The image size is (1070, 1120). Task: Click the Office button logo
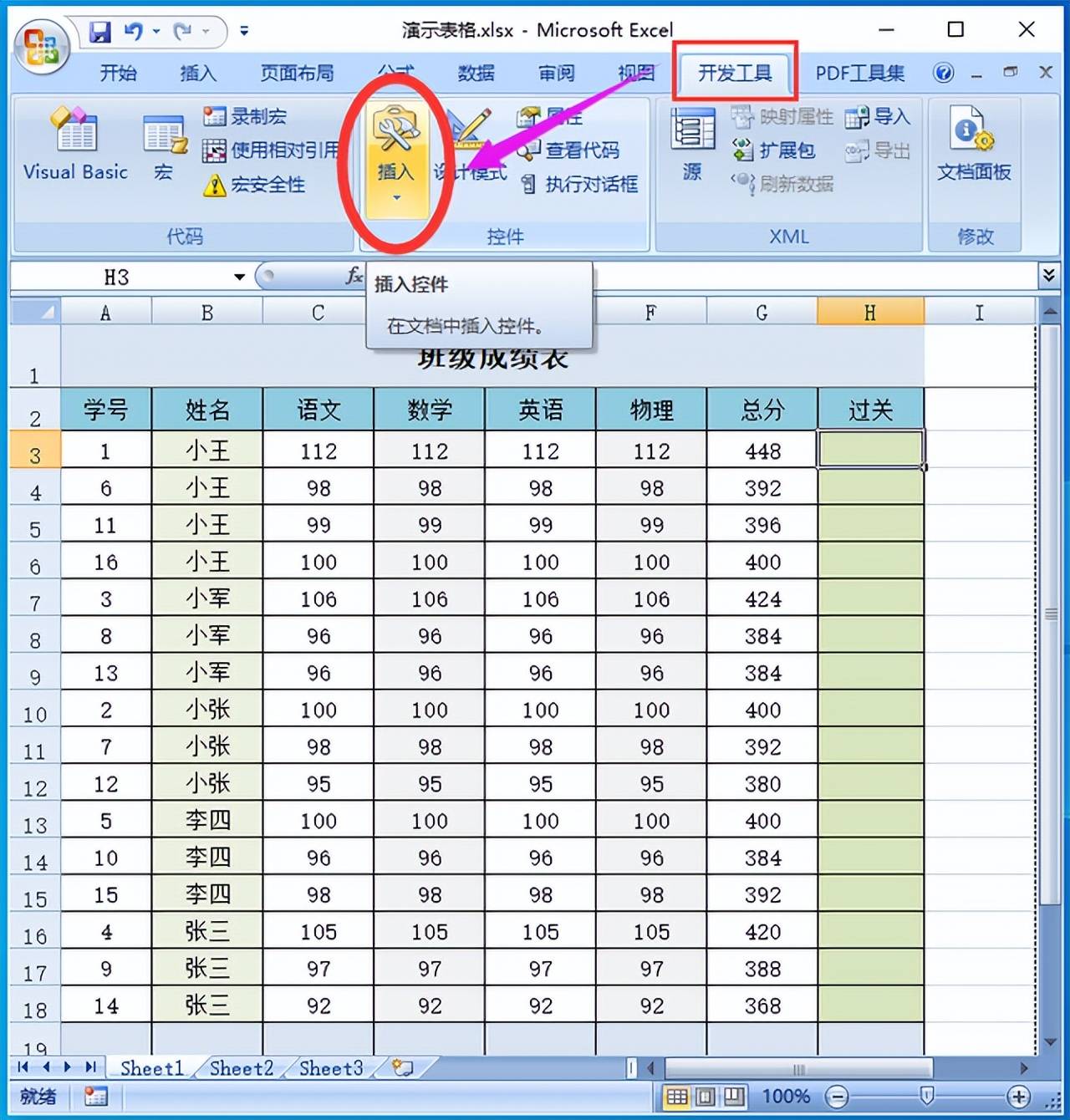coord(40,48)
